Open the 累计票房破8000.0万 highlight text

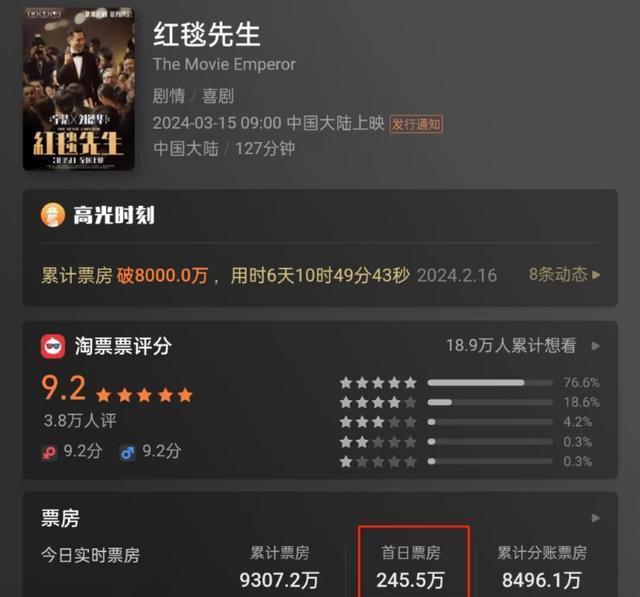[124, 276]
